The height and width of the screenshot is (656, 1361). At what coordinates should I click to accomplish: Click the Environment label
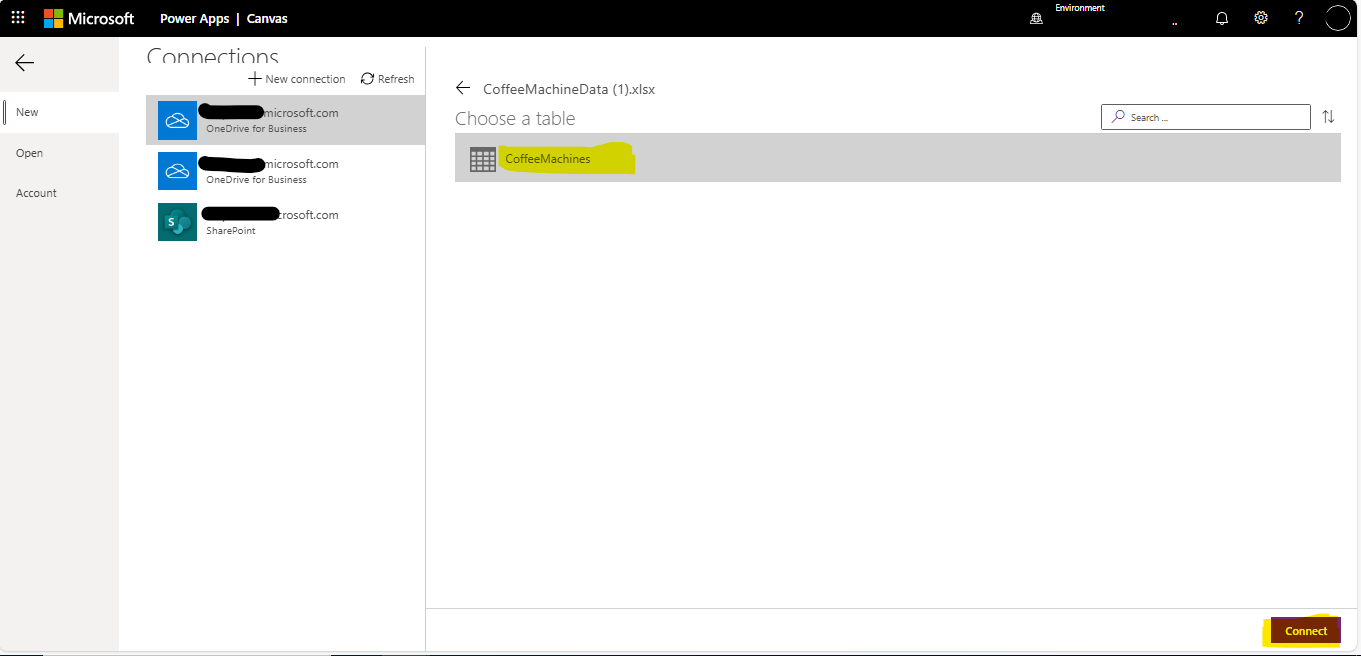coord(1080,8)
